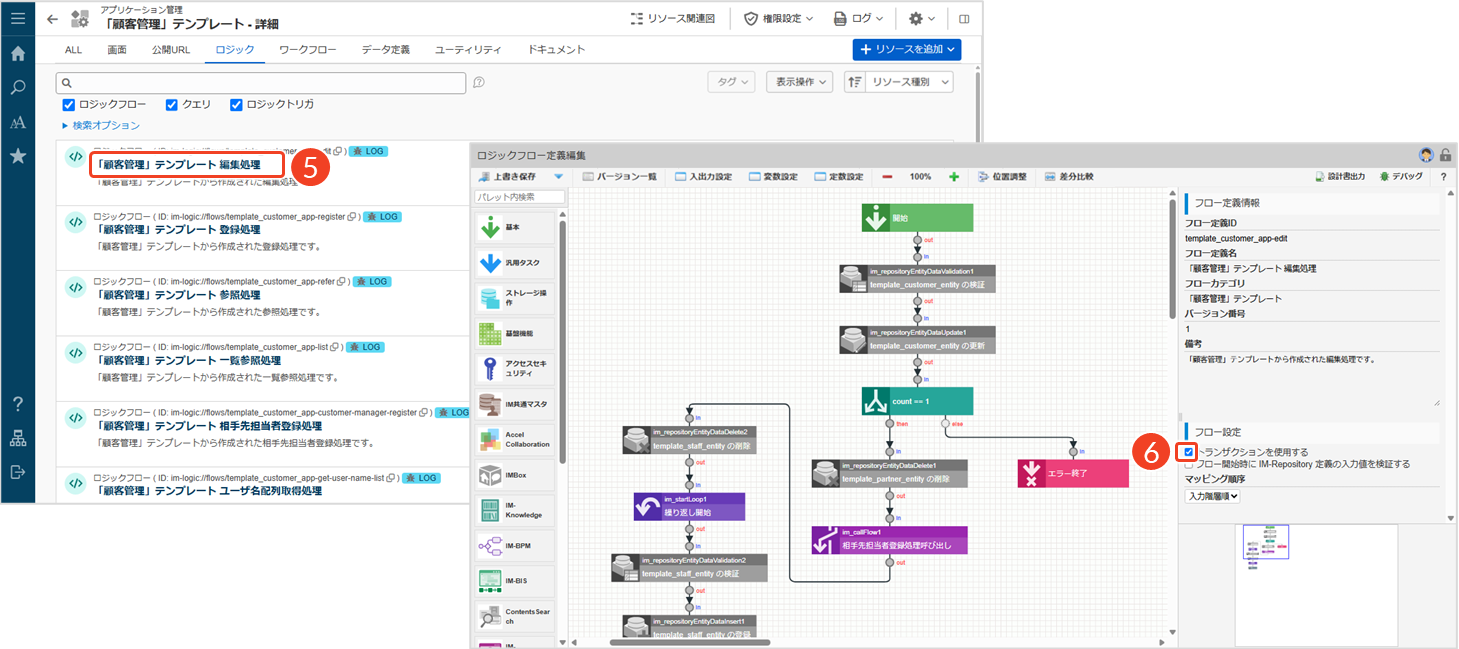Switch to the データ定義 tab

[x=385, y=49]
